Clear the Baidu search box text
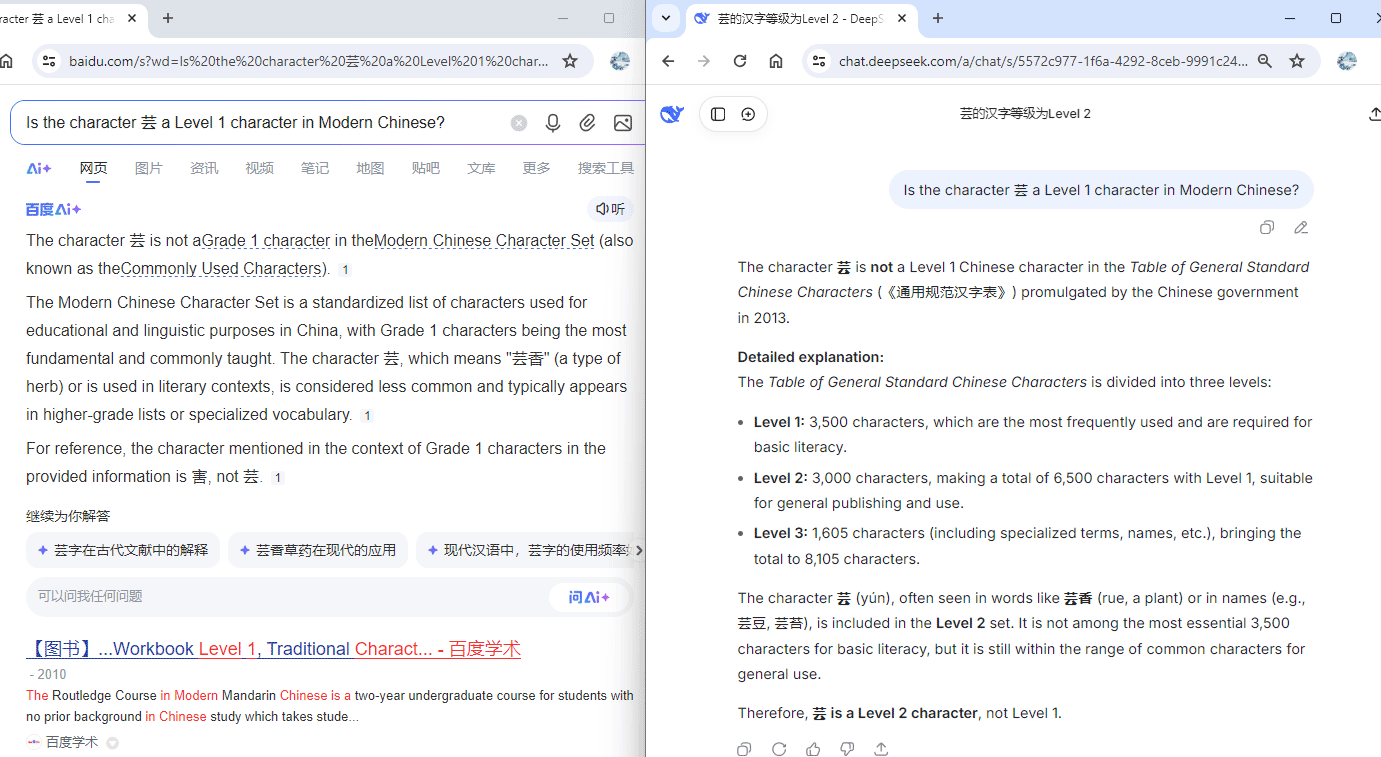 518,123
